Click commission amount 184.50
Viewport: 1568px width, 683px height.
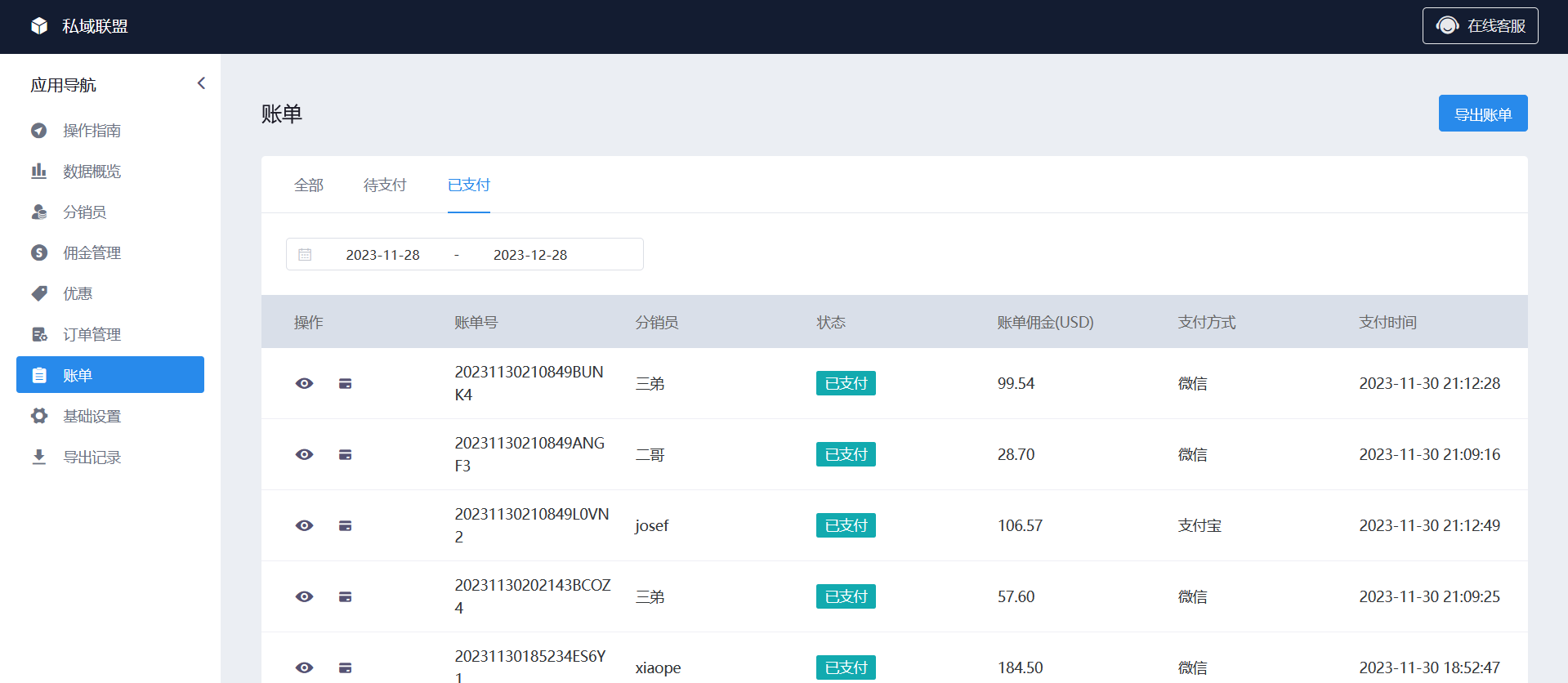(x=1020, y=667)
